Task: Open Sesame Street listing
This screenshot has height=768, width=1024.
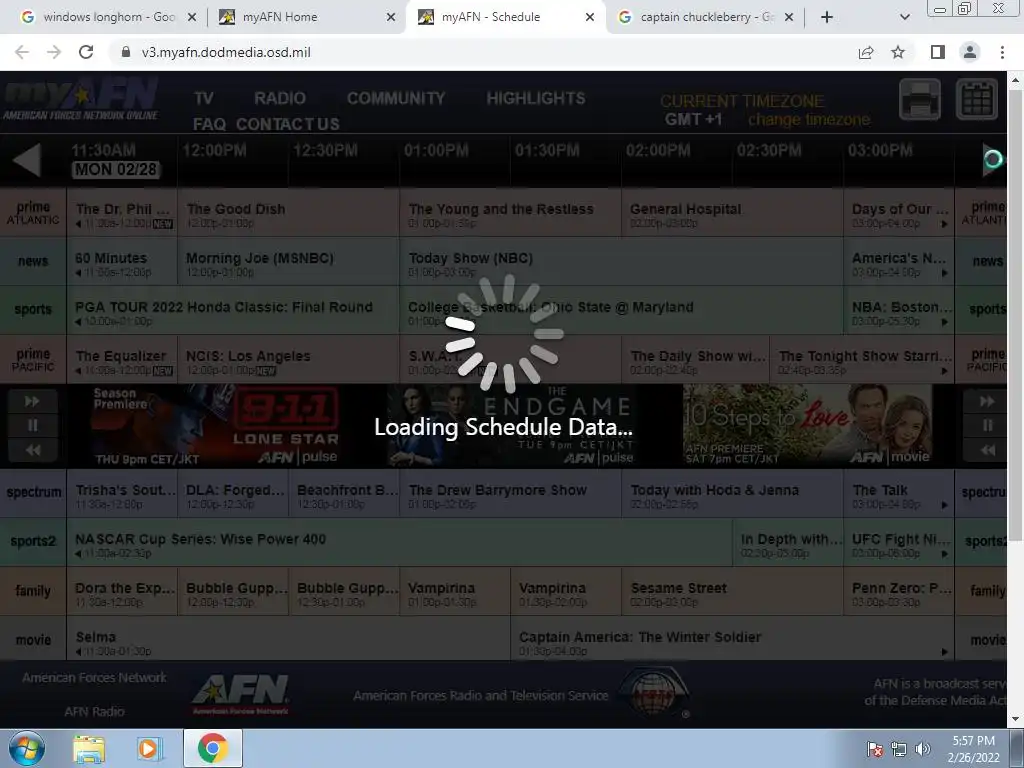Action: pyautogui.click(x=732, y=591)
